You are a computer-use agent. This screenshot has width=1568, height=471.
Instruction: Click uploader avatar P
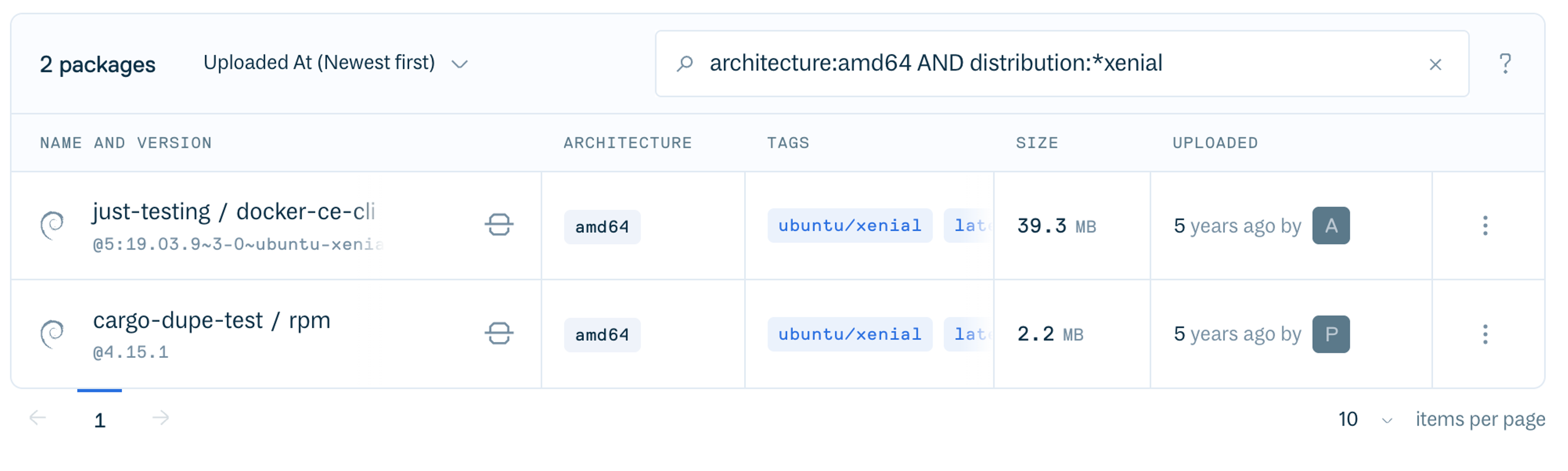coord(1330,334)
